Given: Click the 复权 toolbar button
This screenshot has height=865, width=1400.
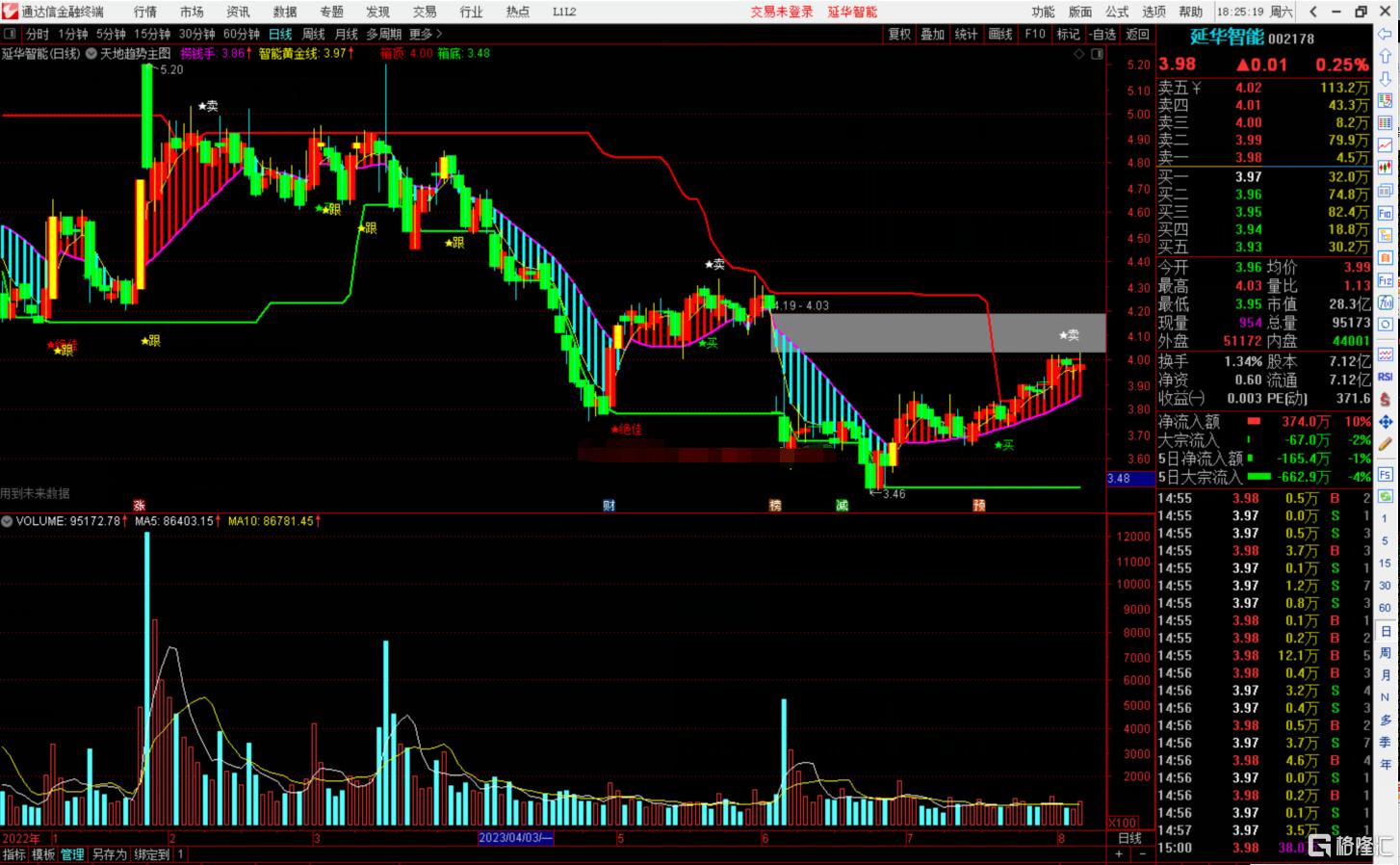Looking at the screenshot, I should pyautogui.click(x=899, y=34).
